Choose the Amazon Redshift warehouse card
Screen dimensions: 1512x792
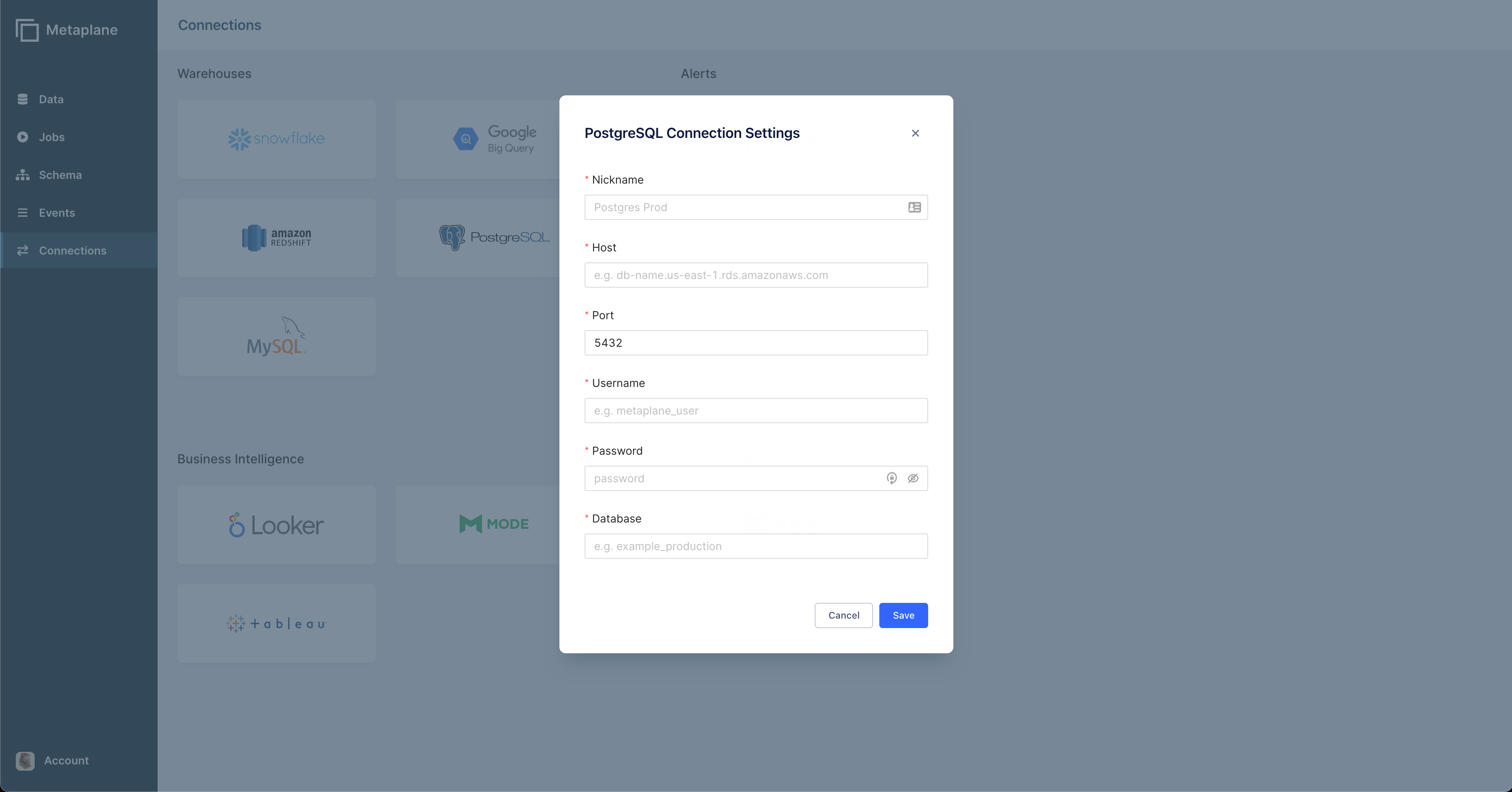(x=277, y=238)
